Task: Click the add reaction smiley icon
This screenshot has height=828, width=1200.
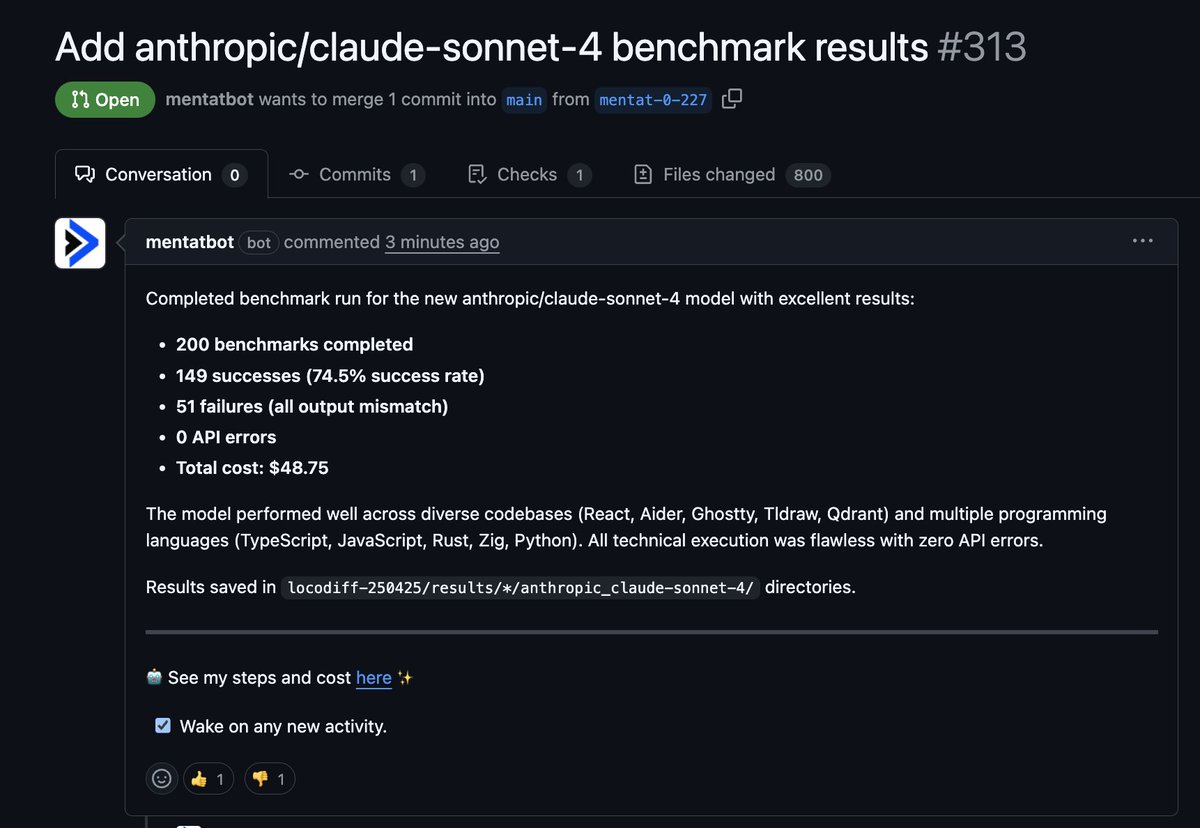Action: (161, 778)
